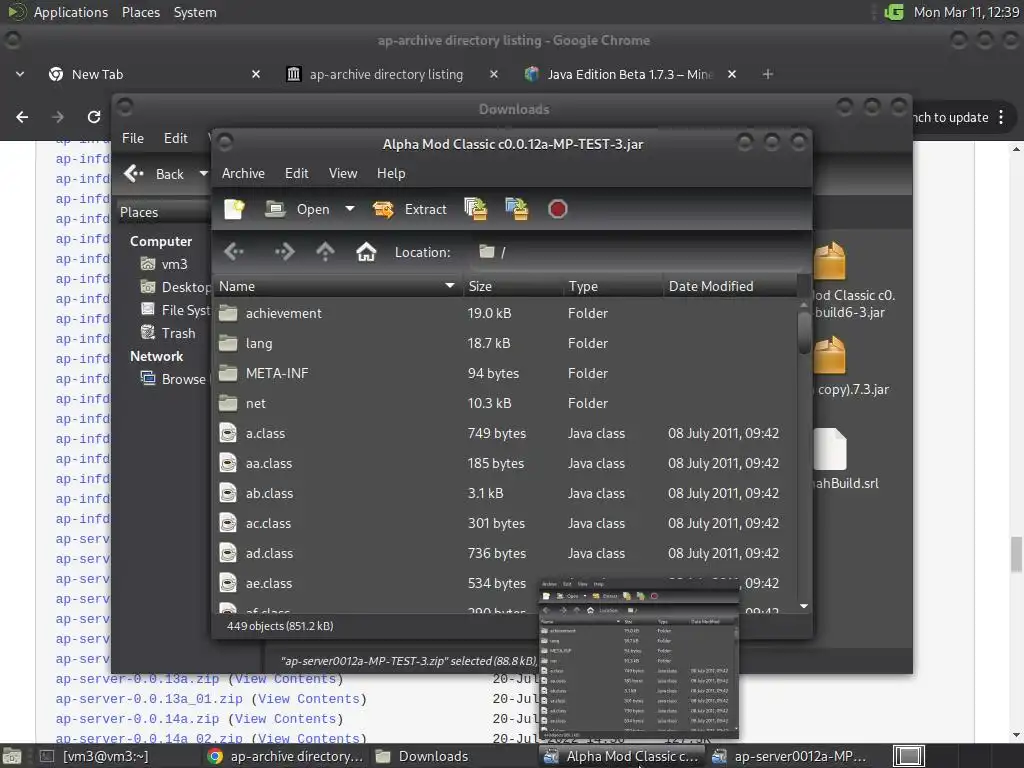Select the ad.class file
This screenshot has height=768, width=1024.
pyautogui.click(x=505, y=554)
